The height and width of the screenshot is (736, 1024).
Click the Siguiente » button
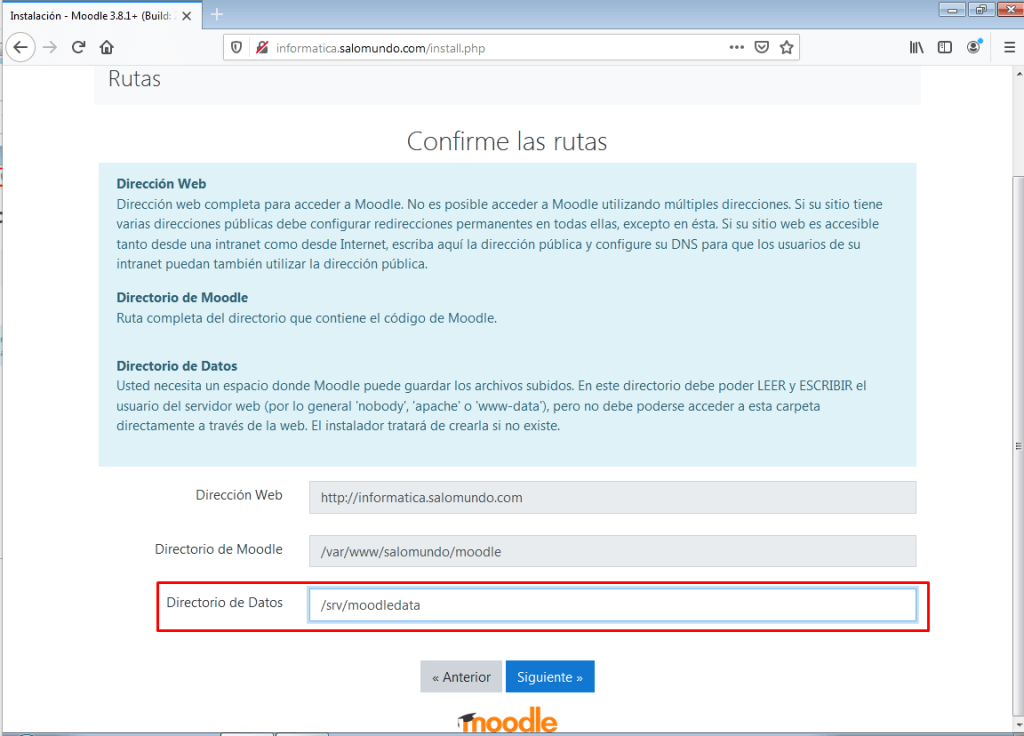550,677
